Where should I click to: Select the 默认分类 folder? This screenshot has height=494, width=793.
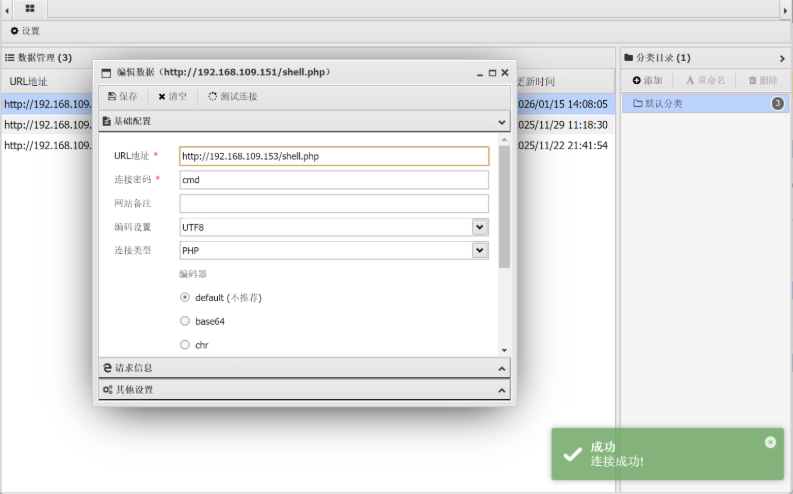(705, 104)
